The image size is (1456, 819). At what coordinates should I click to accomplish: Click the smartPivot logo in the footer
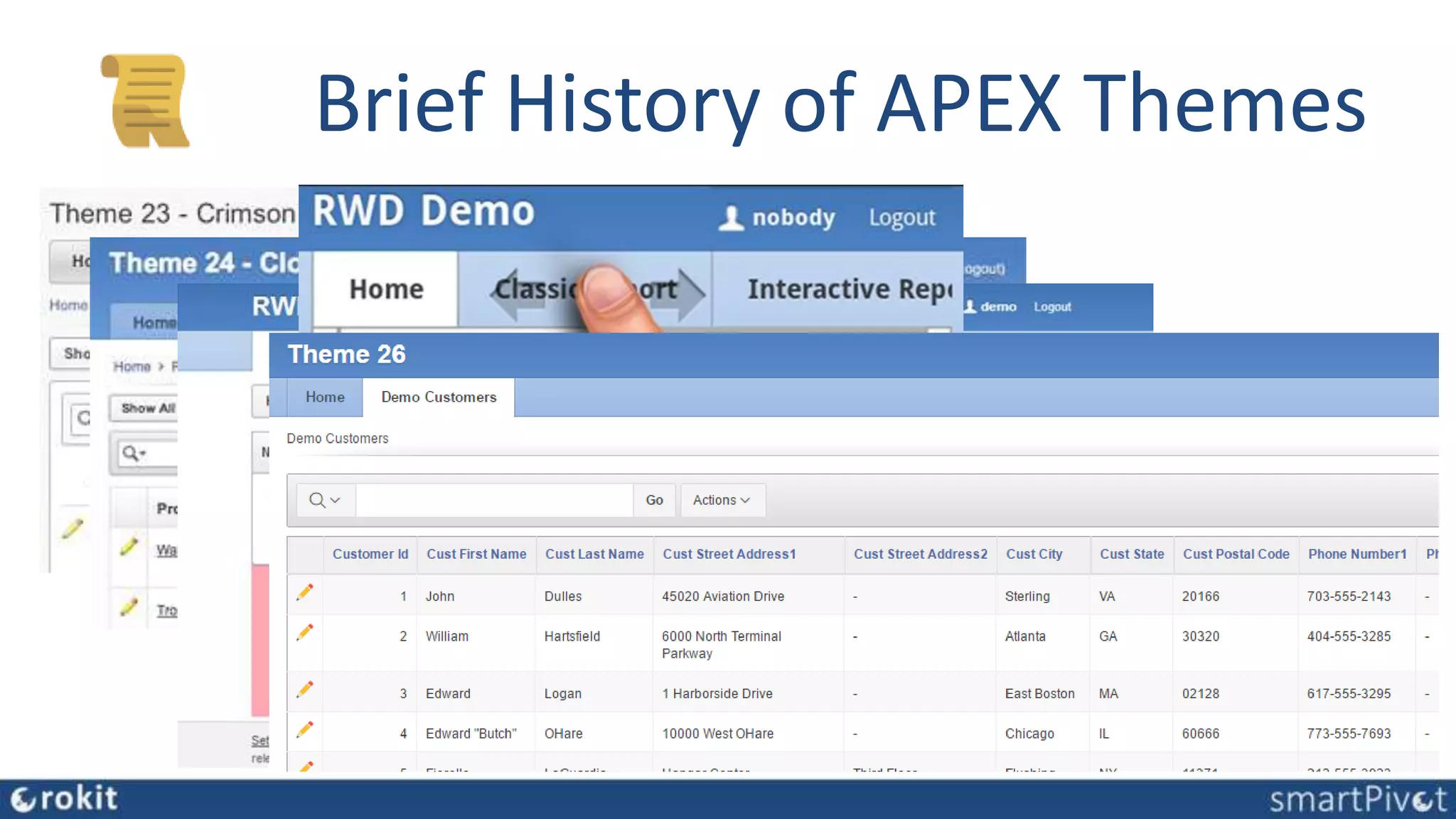tap(1357, 800)
